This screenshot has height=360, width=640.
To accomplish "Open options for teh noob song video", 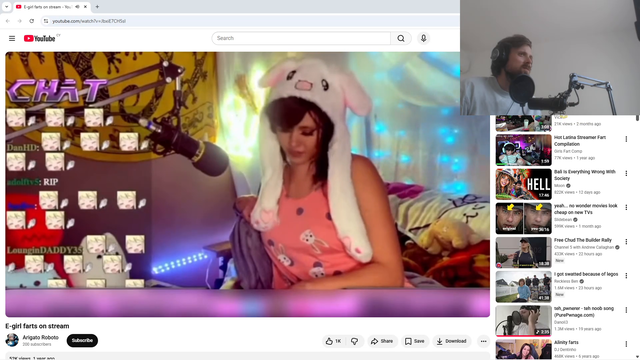I will (x=626, y=310).
